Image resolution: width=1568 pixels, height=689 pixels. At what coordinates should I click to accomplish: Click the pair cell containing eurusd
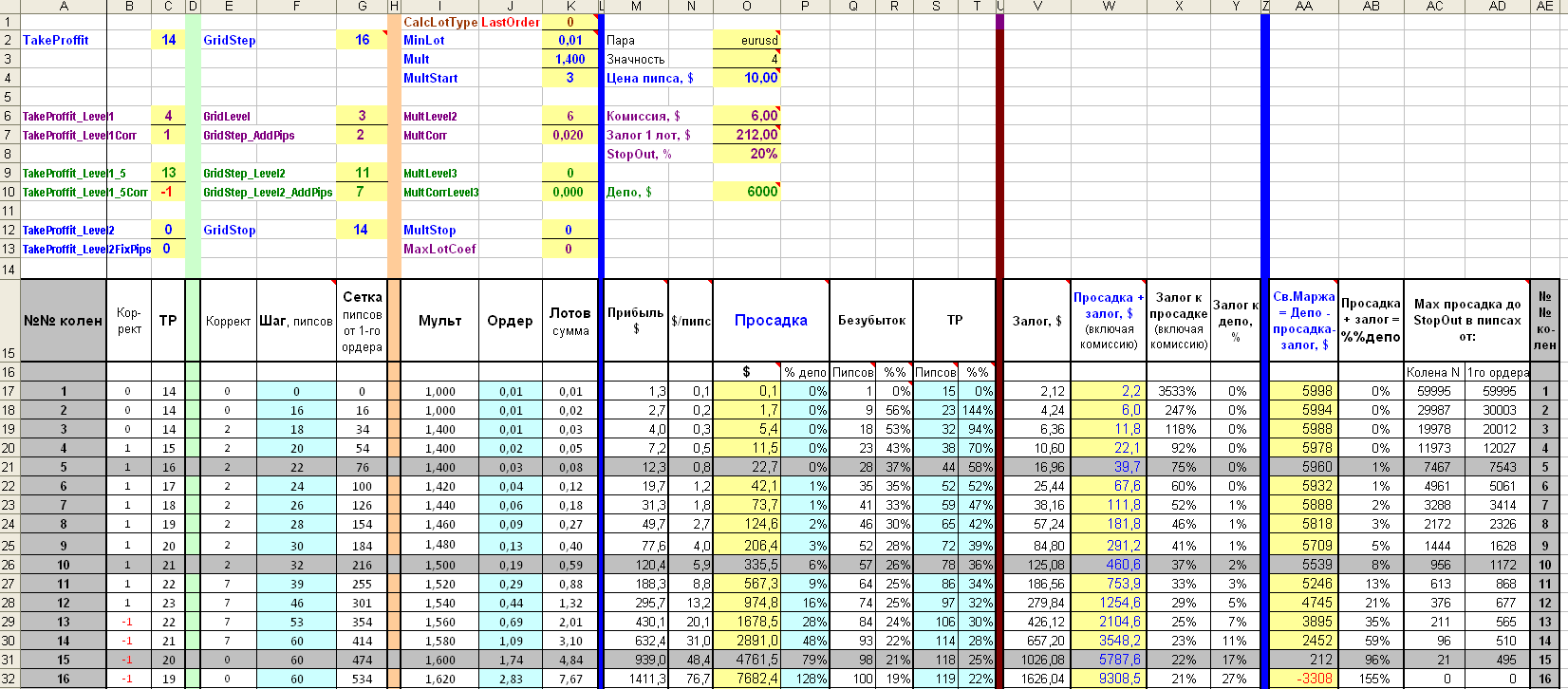coord(747,41)
